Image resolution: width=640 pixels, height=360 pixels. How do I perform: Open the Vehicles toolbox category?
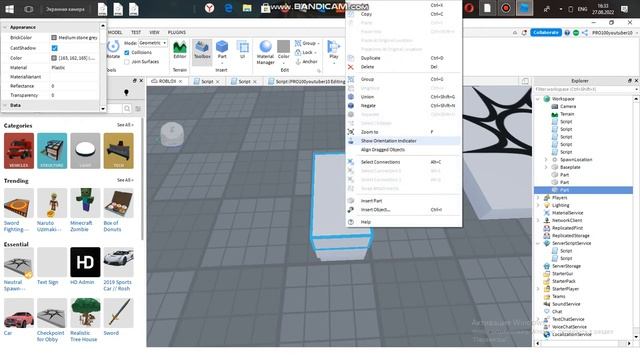(x=19, y=151)
